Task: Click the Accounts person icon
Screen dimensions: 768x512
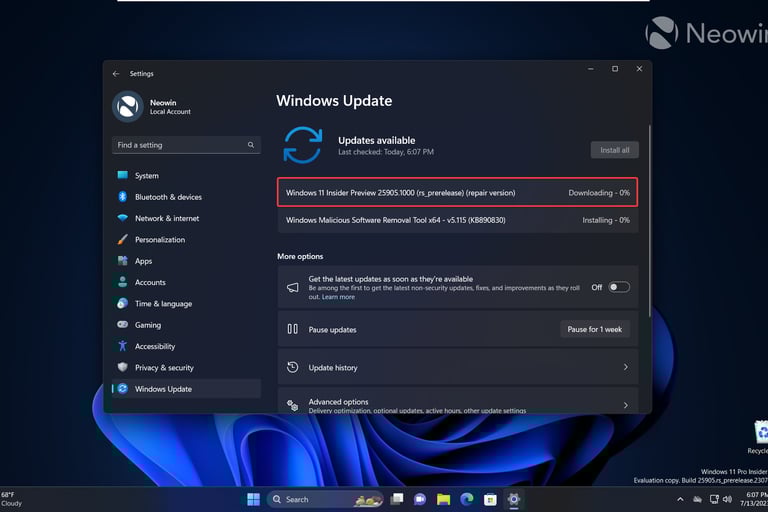Action: 122,282
